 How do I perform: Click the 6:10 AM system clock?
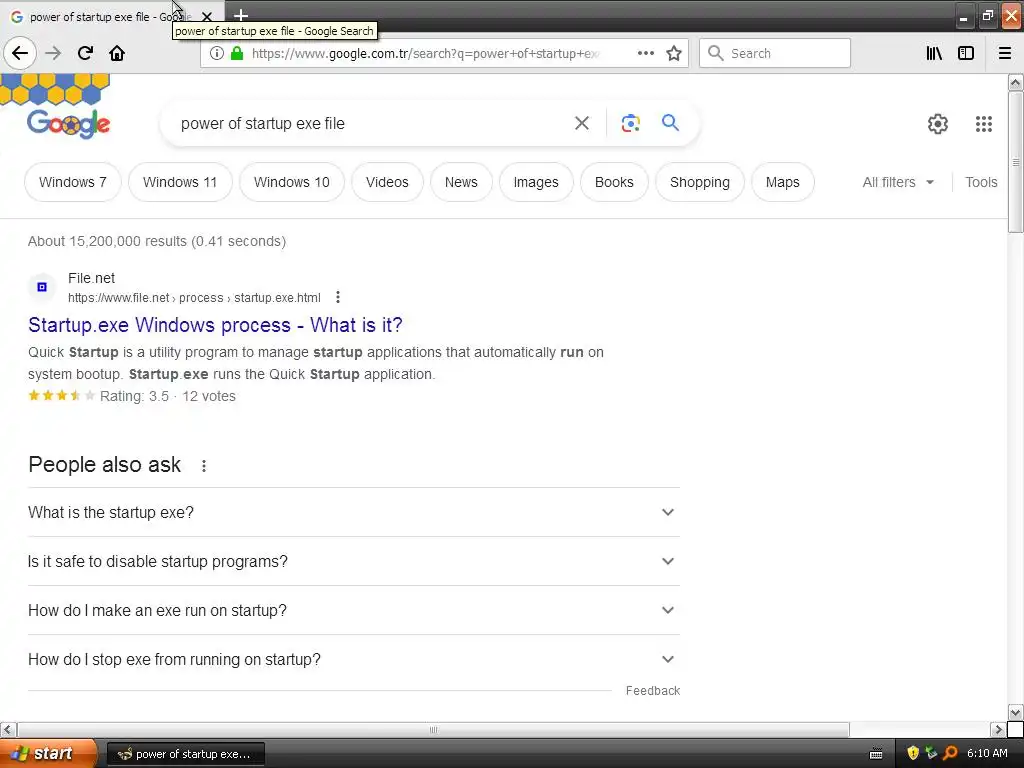click(987, 753)
